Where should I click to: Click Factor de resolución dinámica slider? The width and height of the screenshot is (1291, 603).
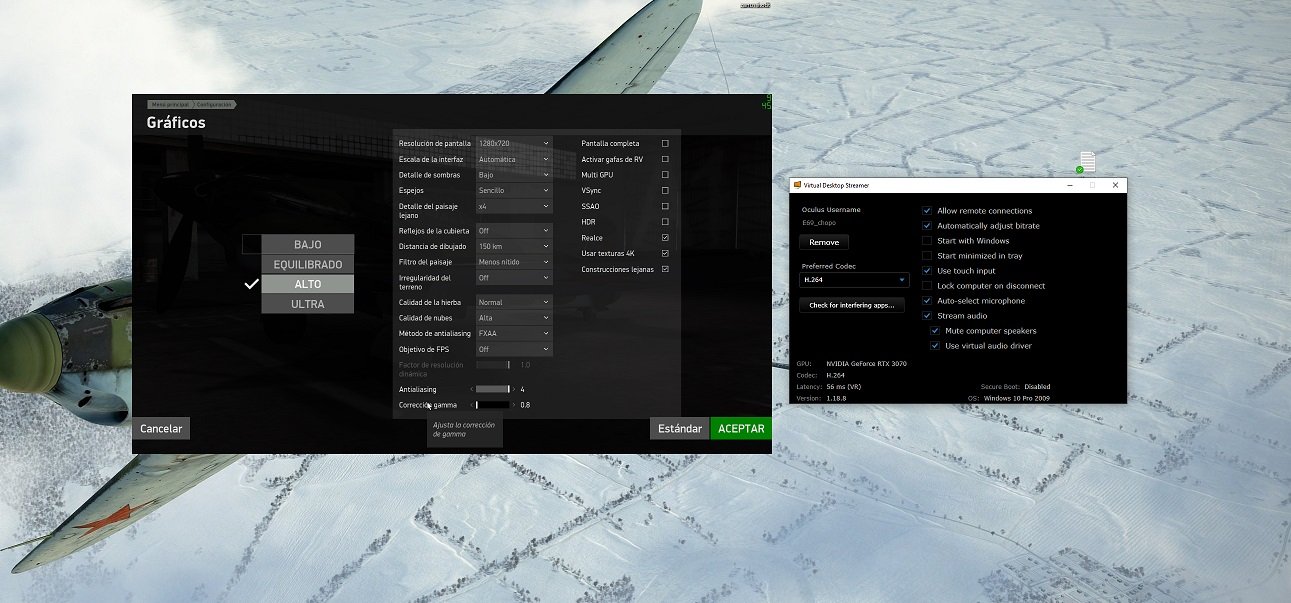[x=493, y=365]
